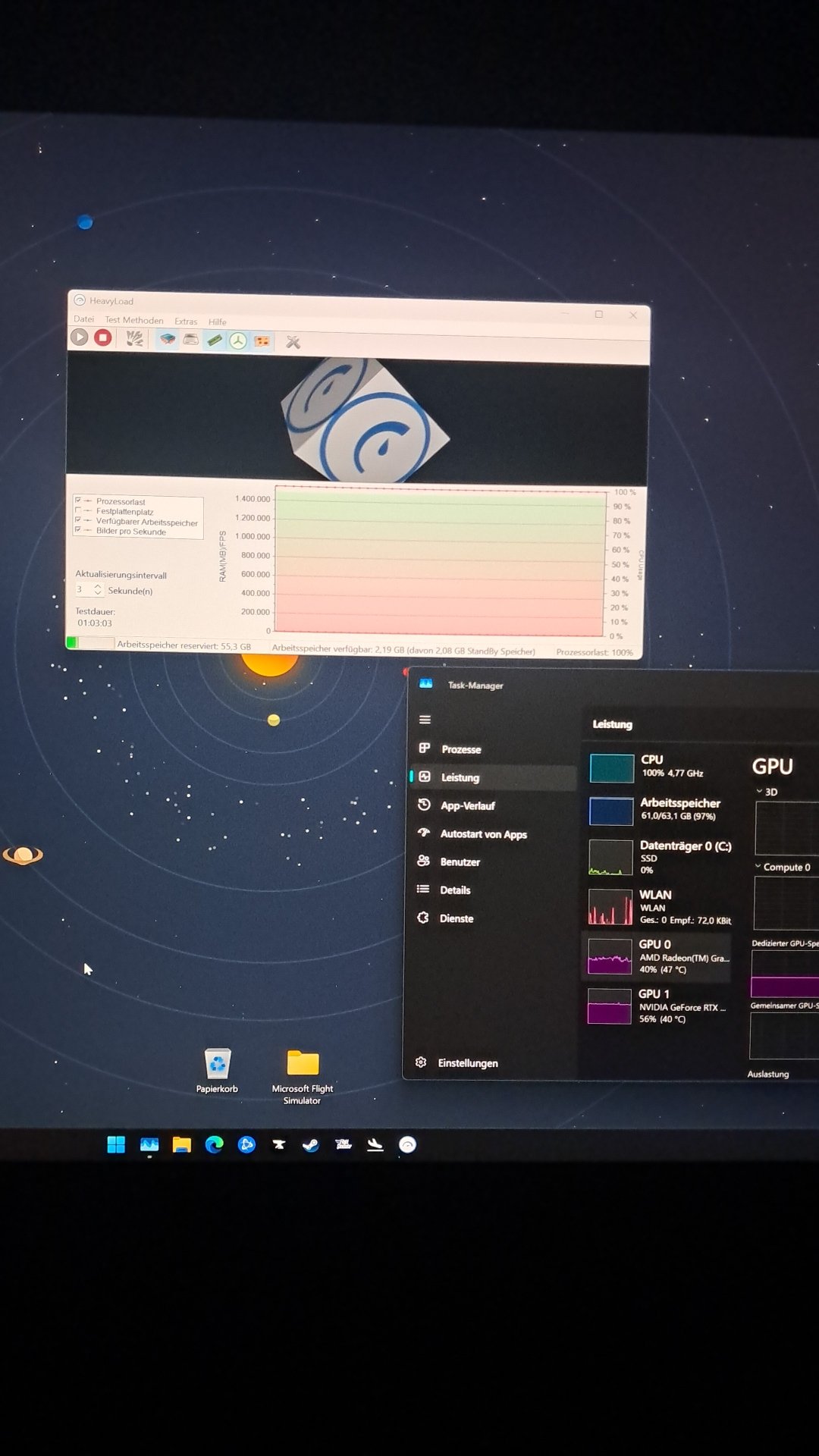Open the Extras menu in HeavyLoad

(186, 321)
